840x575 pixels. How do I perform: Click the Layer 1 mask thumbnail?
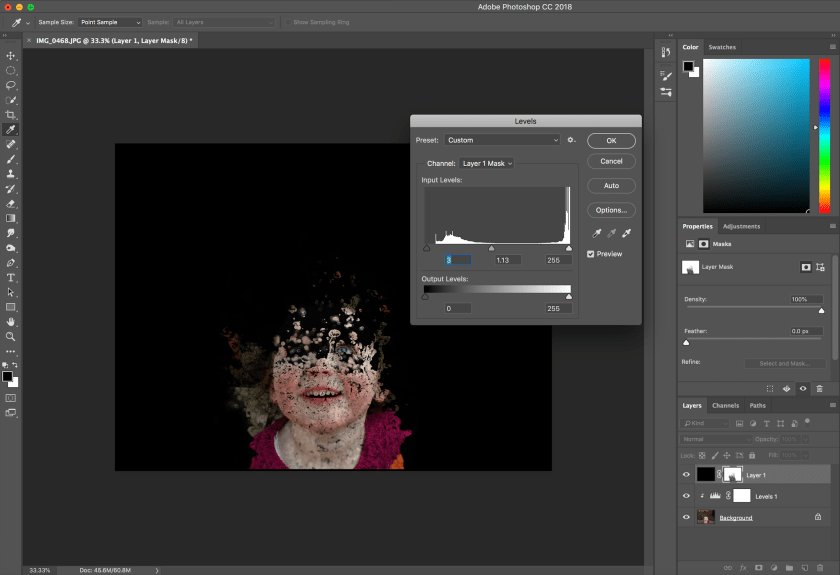[732, 475]
